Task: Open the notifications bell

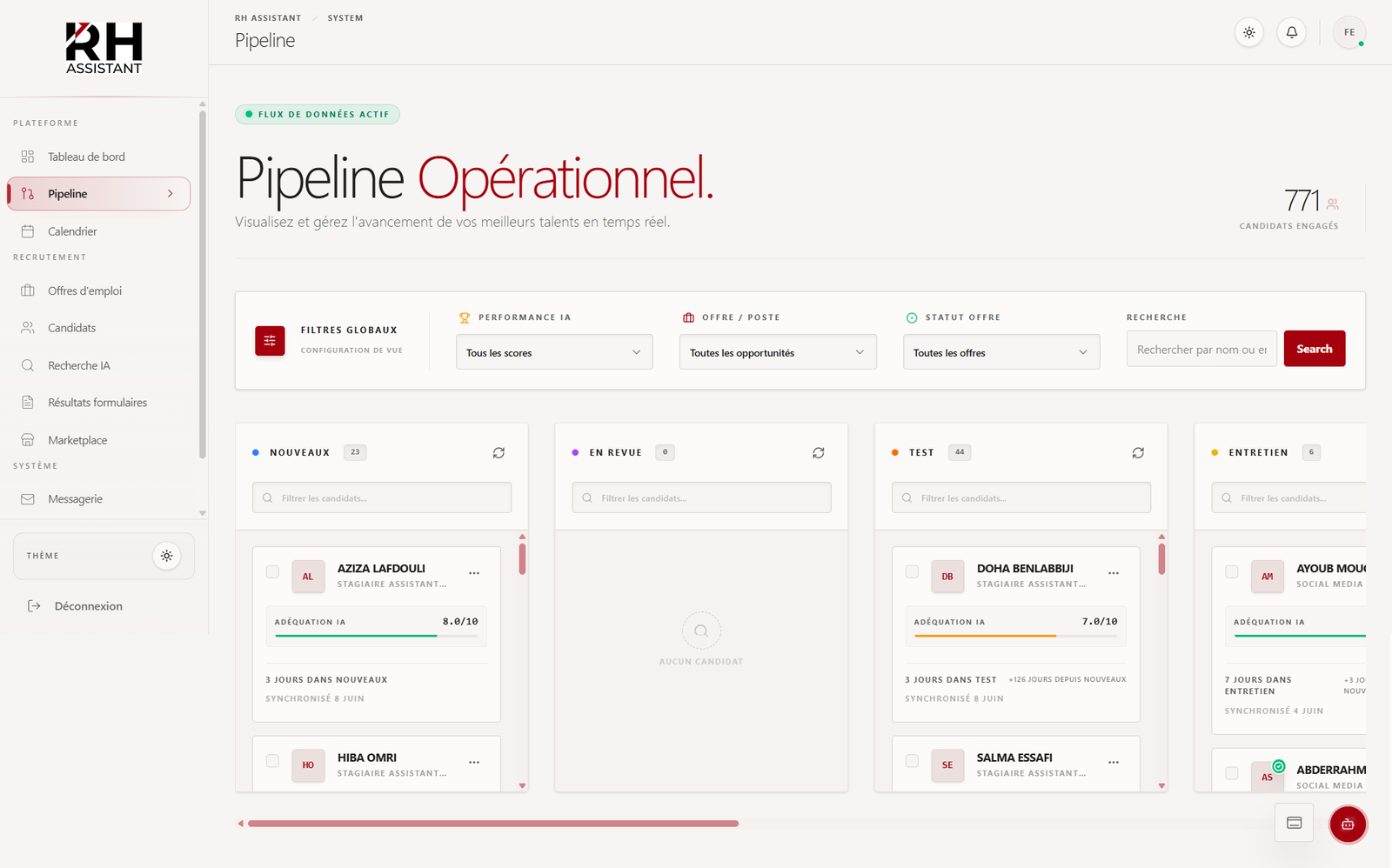Action: tap(1291, 32)
